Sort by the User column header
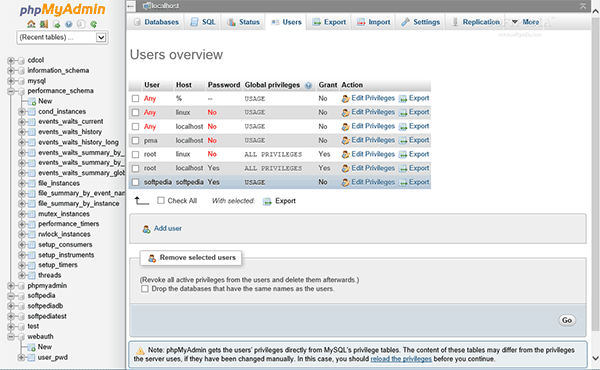This screenshot has width=600, height=370. [x=152, y=85]
